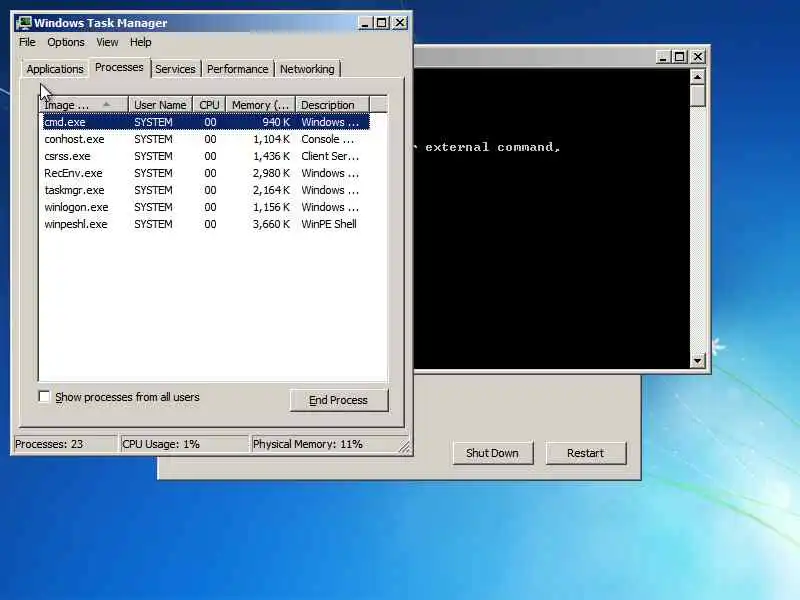
Task: Close the Task Manager window
Action: click(x=400, y=23)
